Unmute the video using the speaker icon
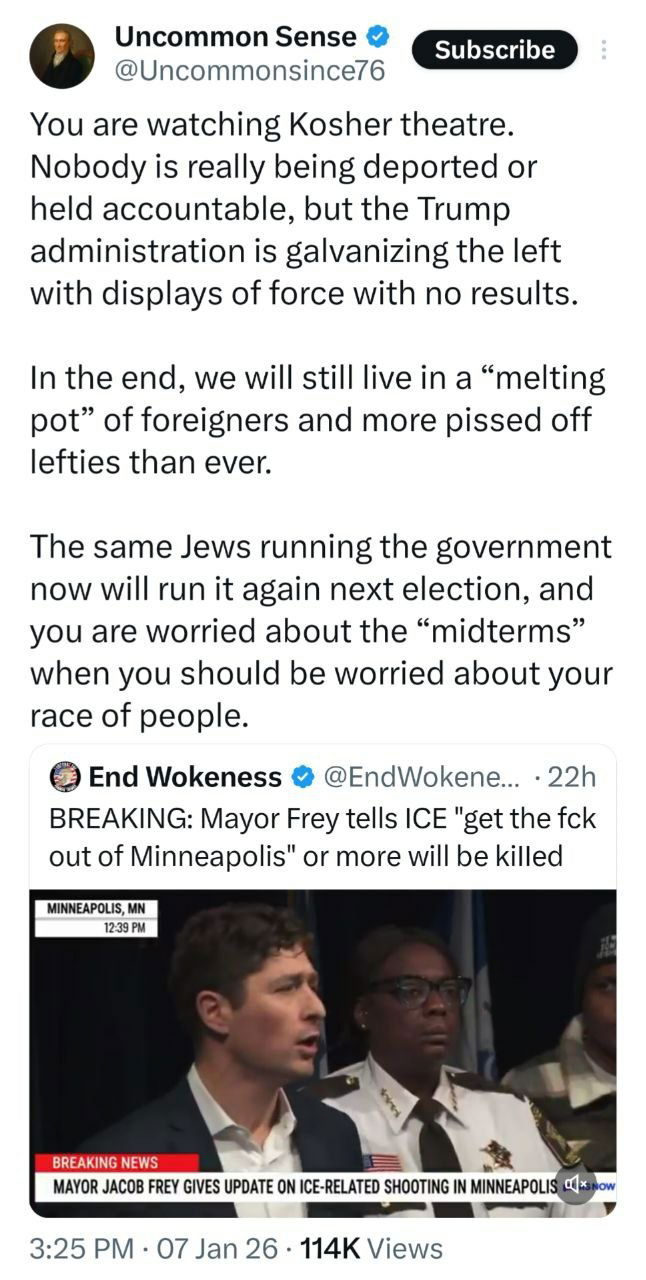 tap(576, 1184)
